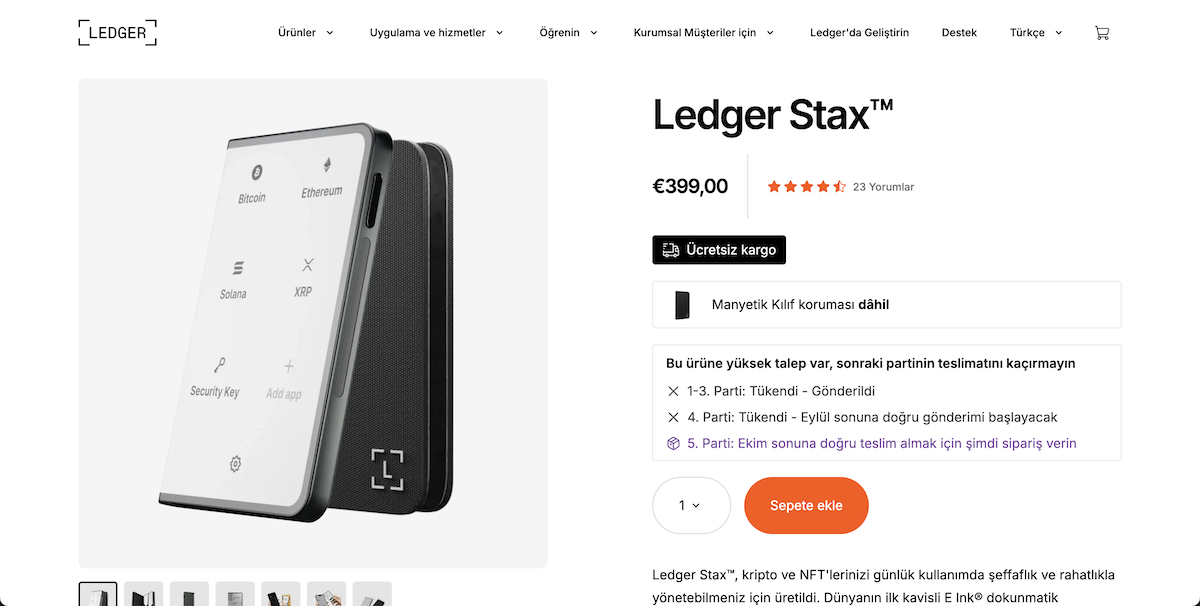
Task: Click the package icon next to 5. Parti
Action: (x=672, y=443)
